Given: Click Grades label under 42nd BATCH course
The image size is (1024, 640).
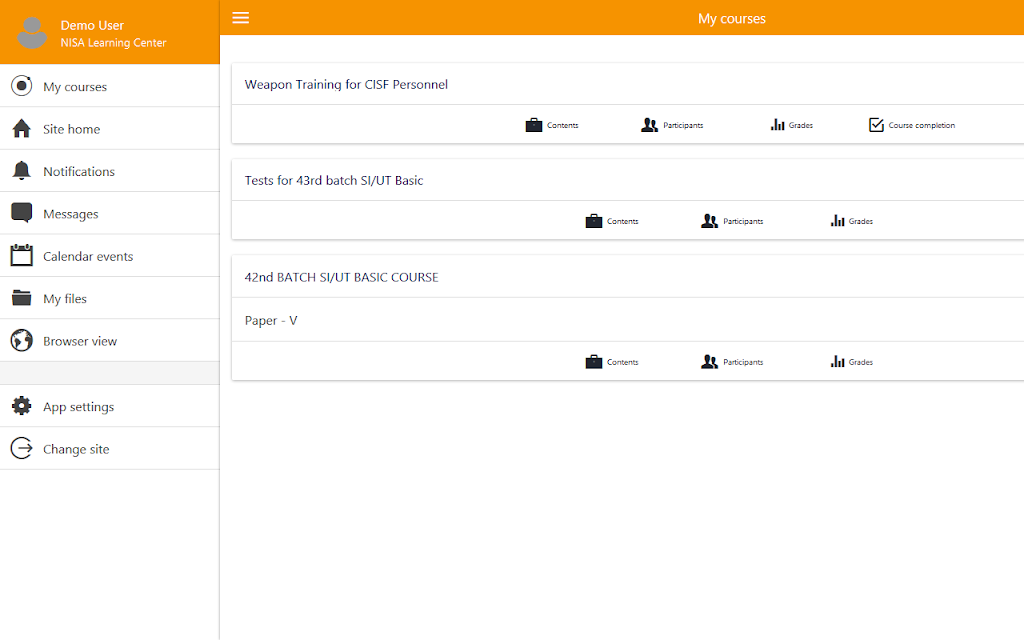Looking at the screenshot, I should pyautogui.click(x=861, y=362).
